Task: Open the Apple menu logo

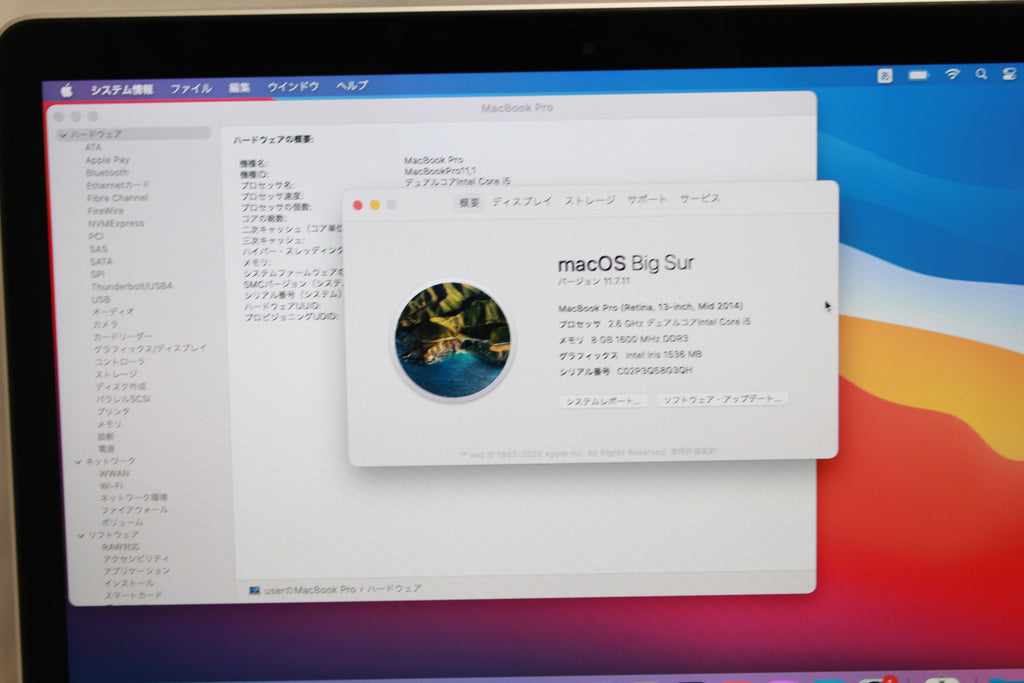Action: coord(67,91)
